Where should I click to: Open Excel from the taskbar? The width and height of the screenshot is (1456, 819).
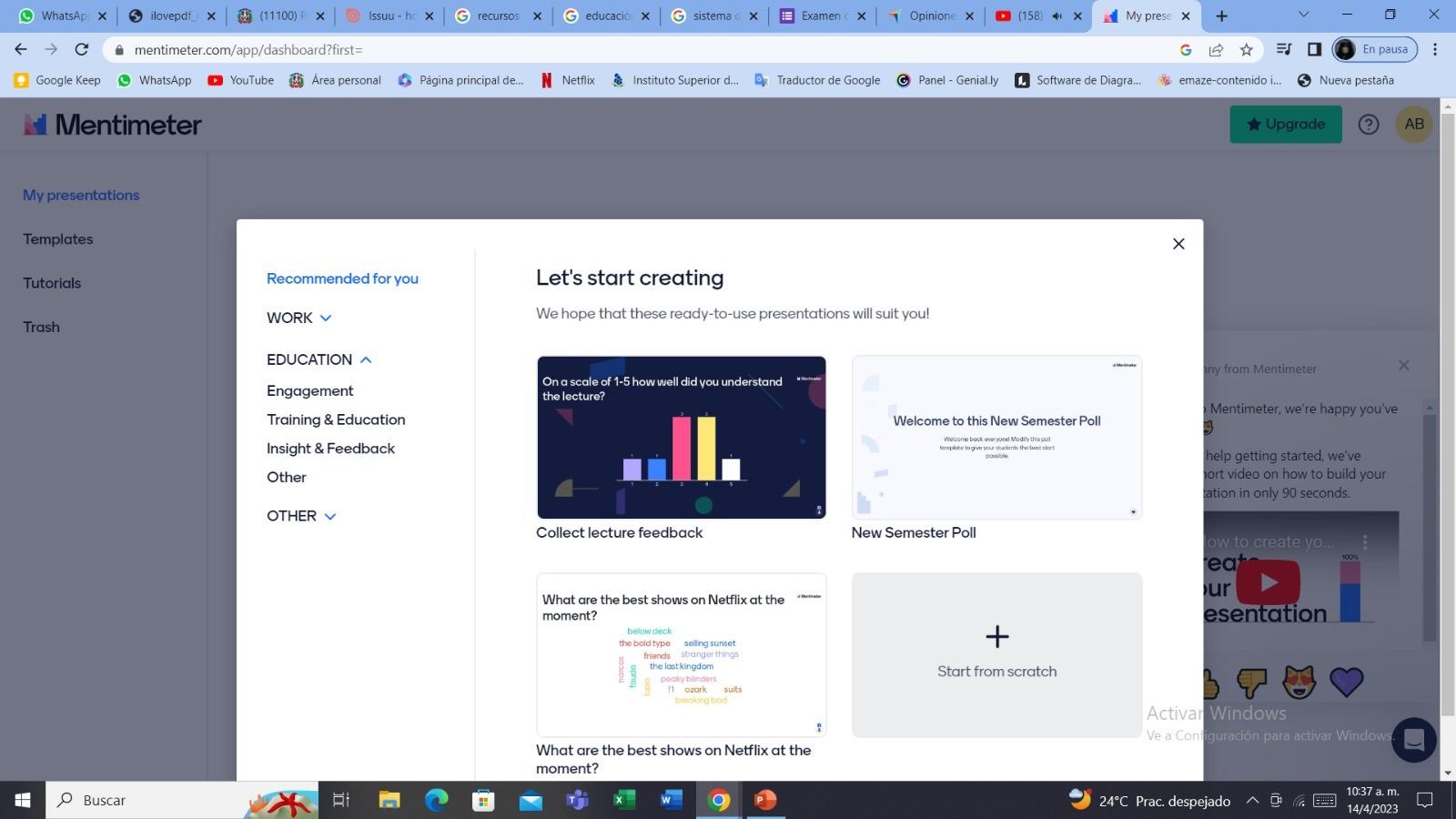click(x=624, y=800)
